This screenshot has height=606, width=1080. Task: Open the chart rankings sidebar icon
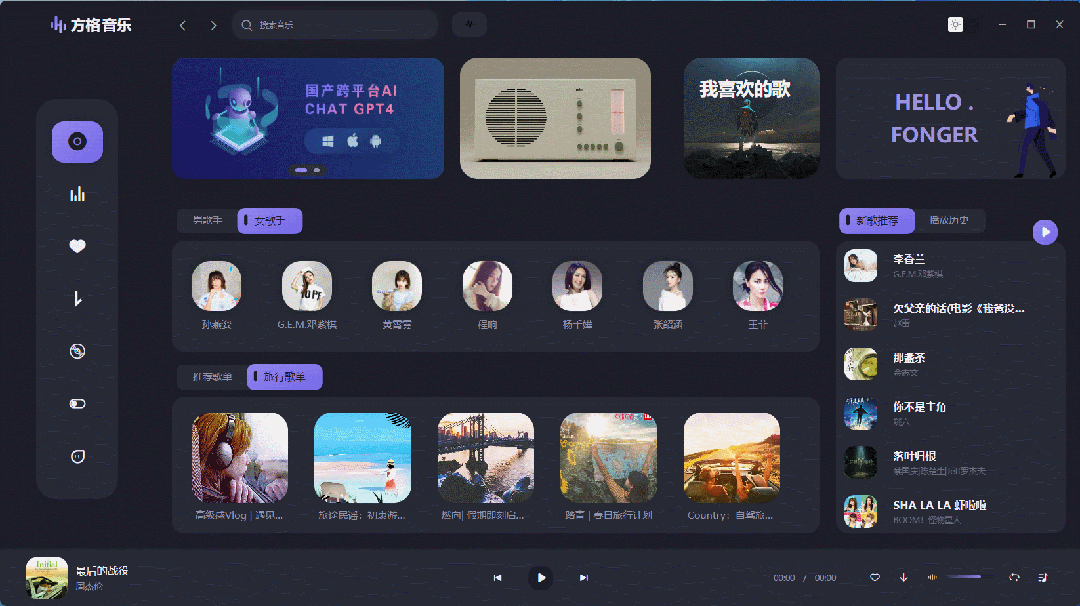[77, 194]
